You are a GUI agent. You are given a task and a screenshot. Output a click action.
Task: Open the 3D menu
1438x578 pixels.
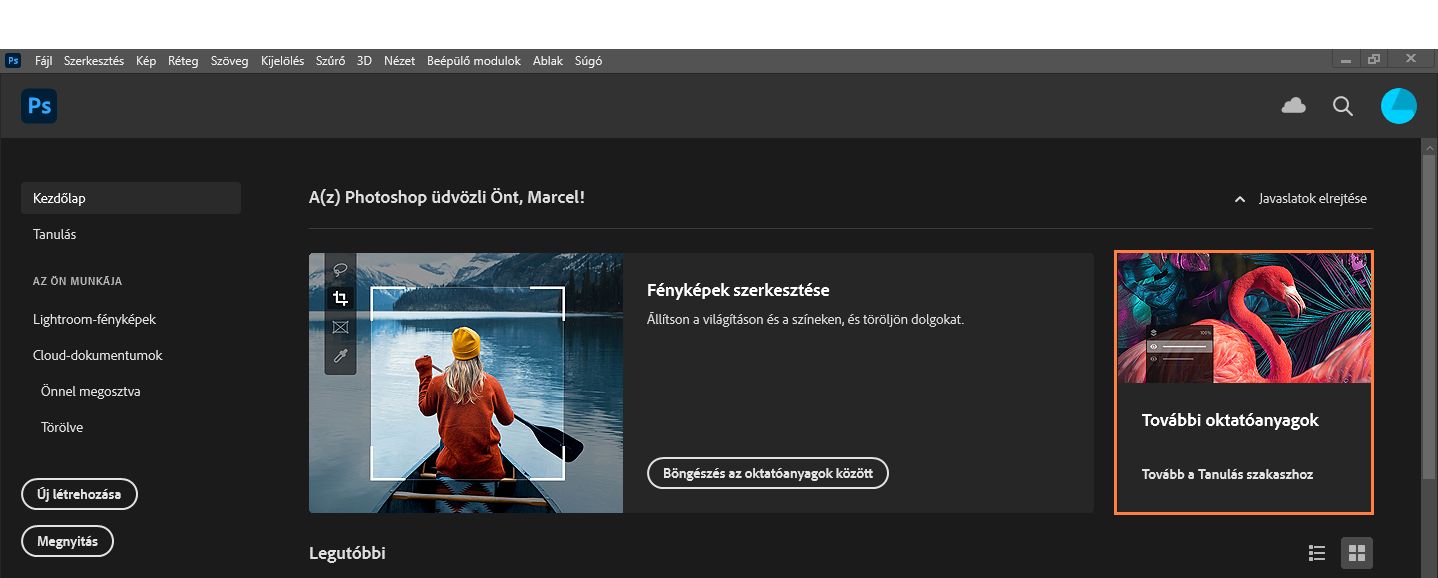364,61
